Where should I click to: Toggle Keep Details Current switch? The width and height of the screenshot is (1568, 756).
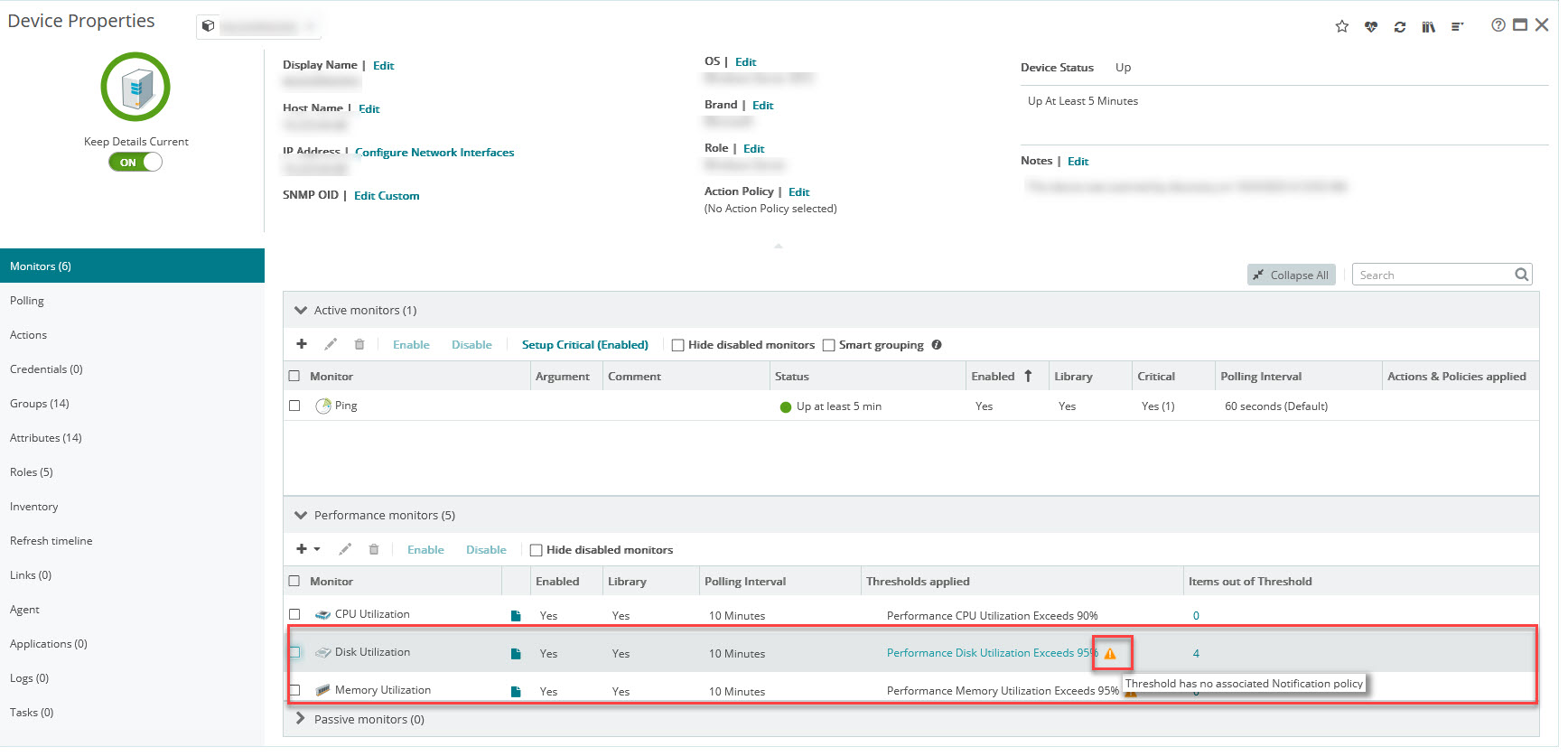[x=135, y=162]
